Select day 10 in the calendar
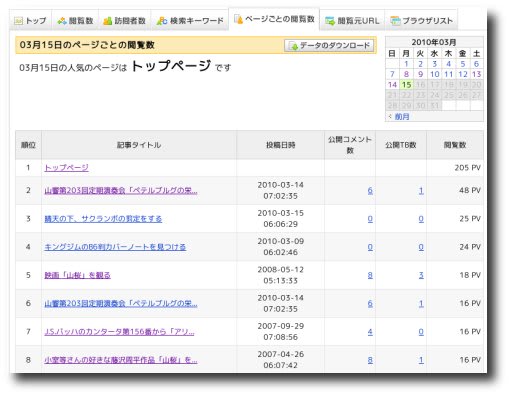 (x=434, y=74)
